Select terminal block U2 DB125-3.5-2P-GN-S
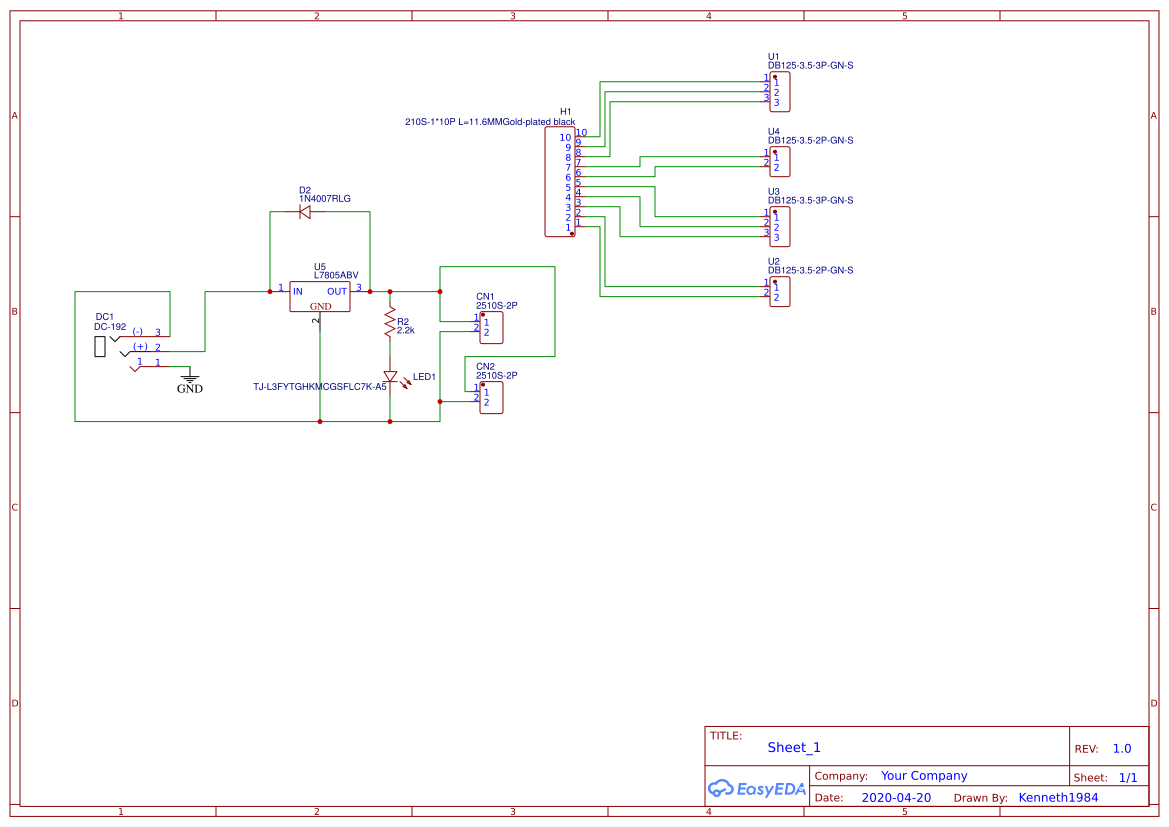The image size is (1169, 827). [x=780, y=292]
